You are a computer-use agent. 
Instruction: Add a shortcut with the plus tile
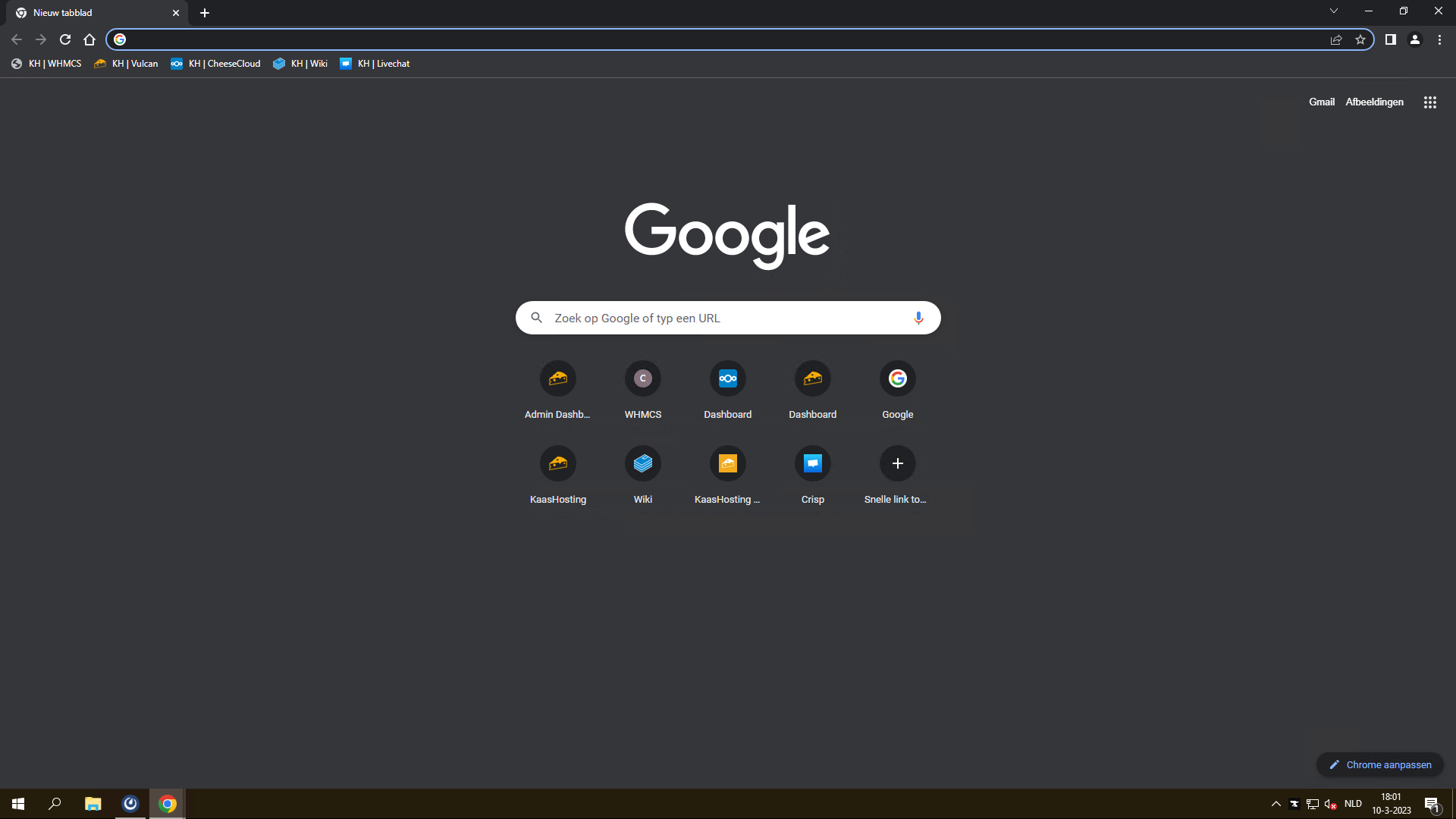coord(898,463)
